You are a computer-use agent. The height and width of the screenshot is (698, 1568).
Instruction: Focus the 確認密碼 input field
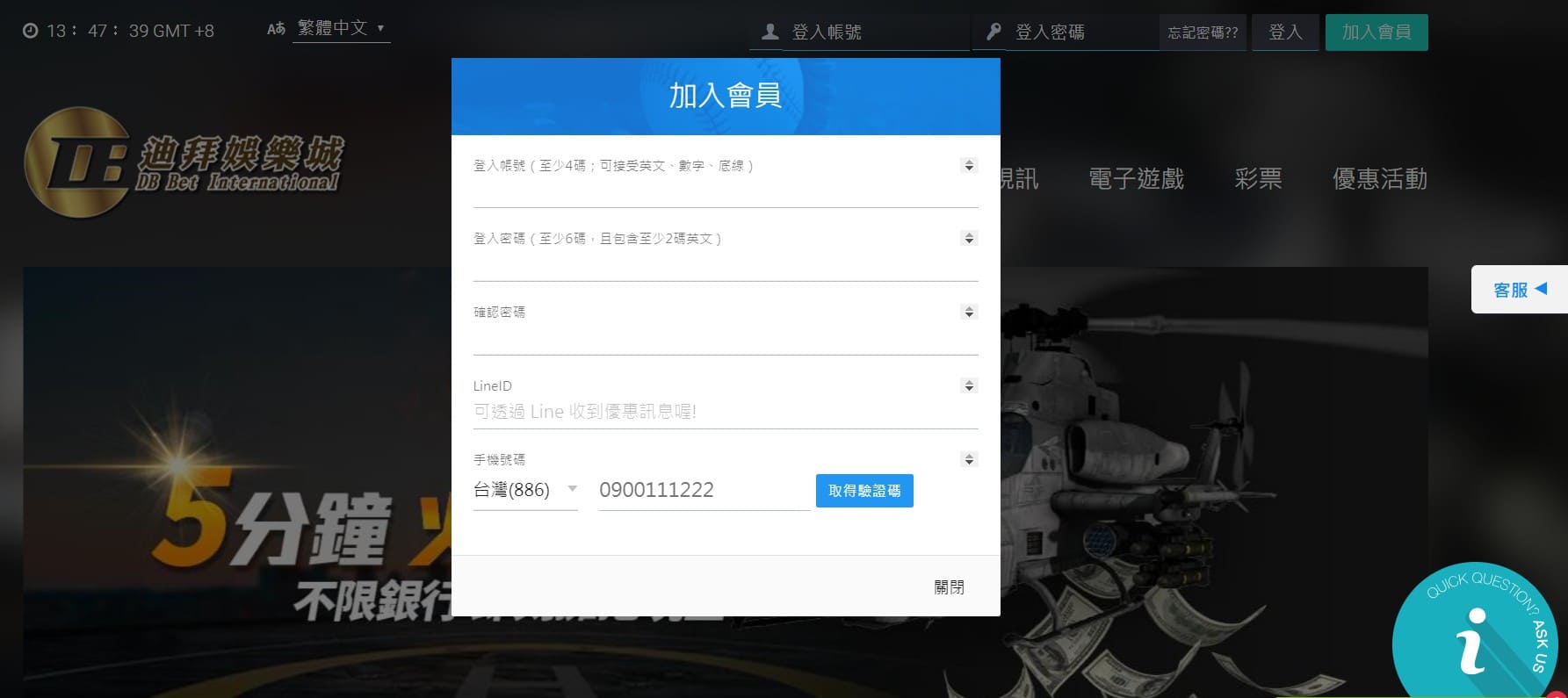click(x=726, y=339)
